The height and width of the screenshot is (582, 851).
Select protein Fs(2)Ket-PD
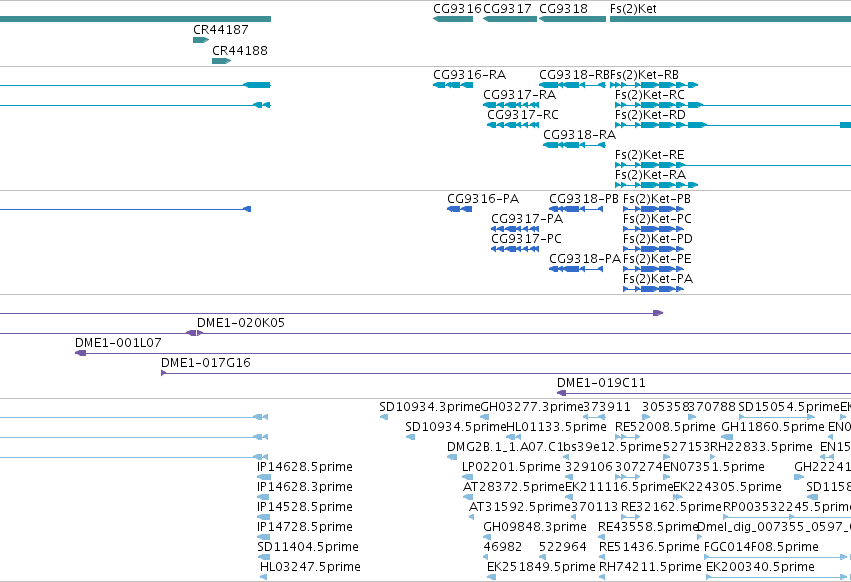pos(653,249)
